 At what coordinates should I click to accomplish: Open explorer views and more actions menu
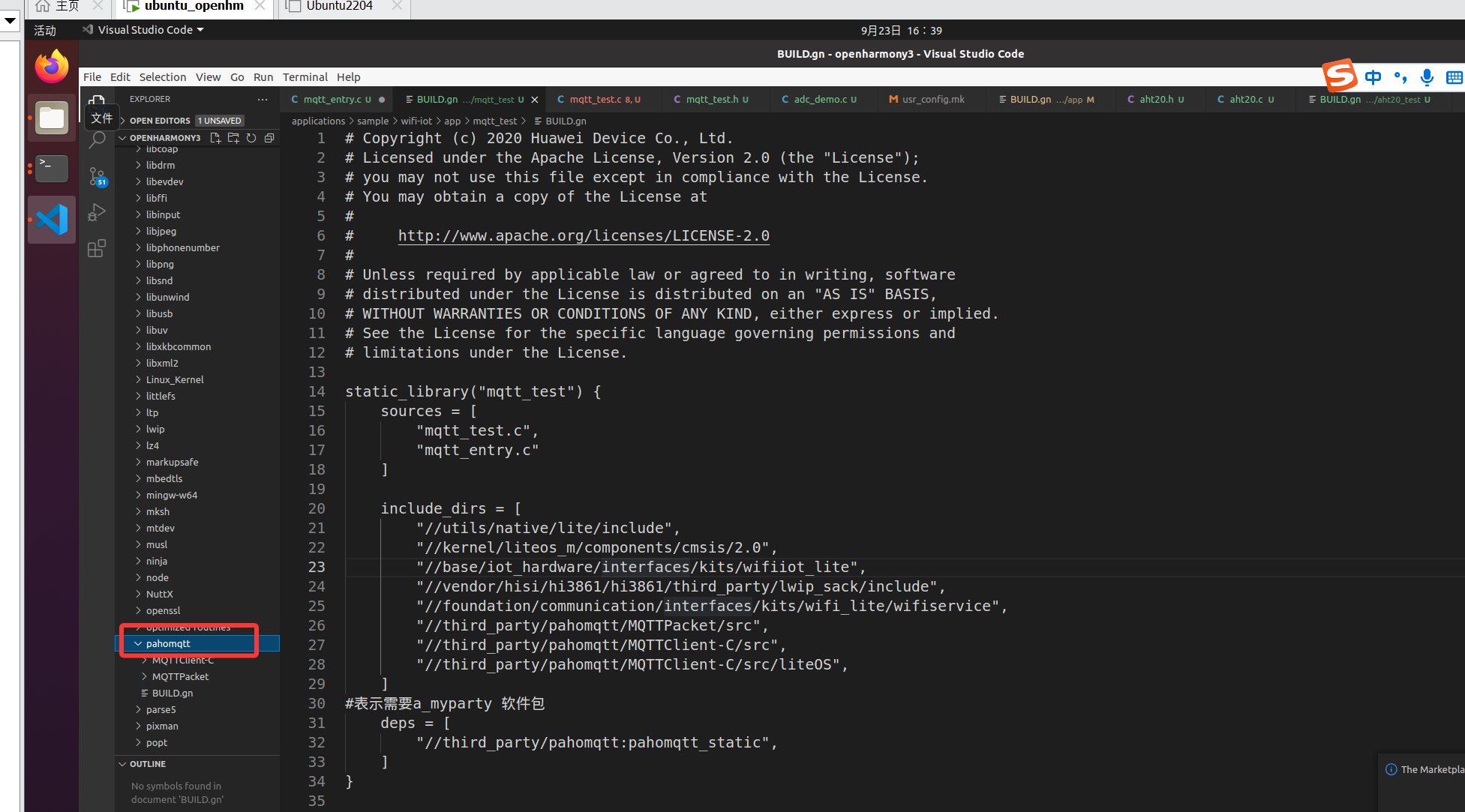point(262,99)
